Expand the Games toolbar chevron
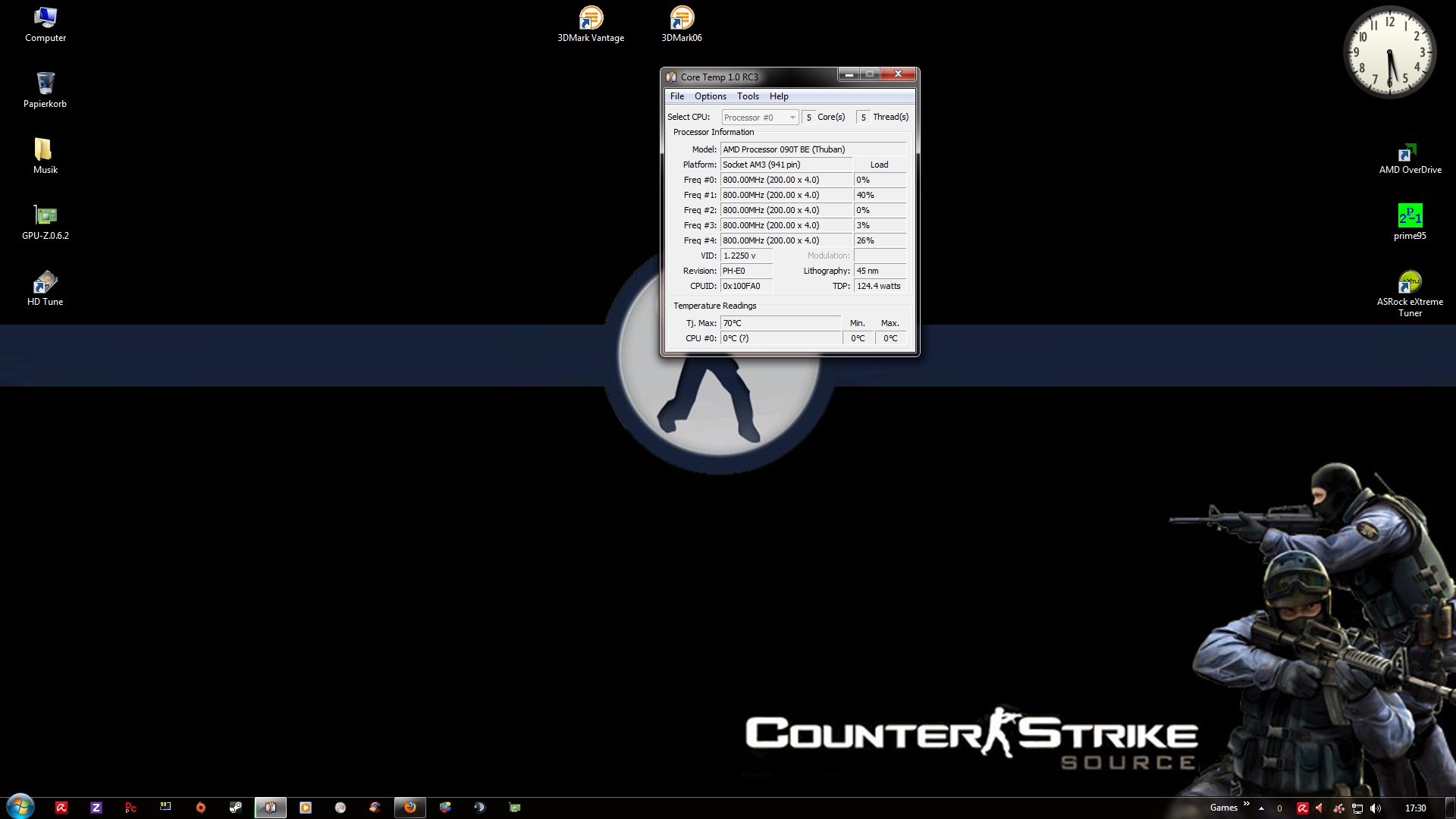 click(1246, 804)
